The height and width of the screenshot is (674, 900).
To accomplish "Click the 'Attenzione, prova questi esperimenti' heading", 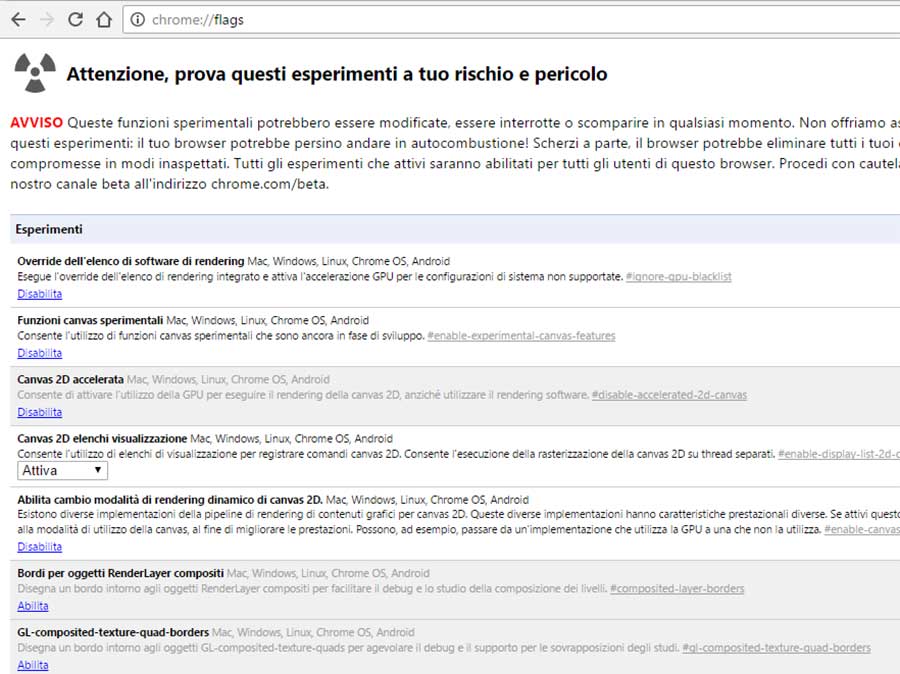I will [x=337, y=74].
